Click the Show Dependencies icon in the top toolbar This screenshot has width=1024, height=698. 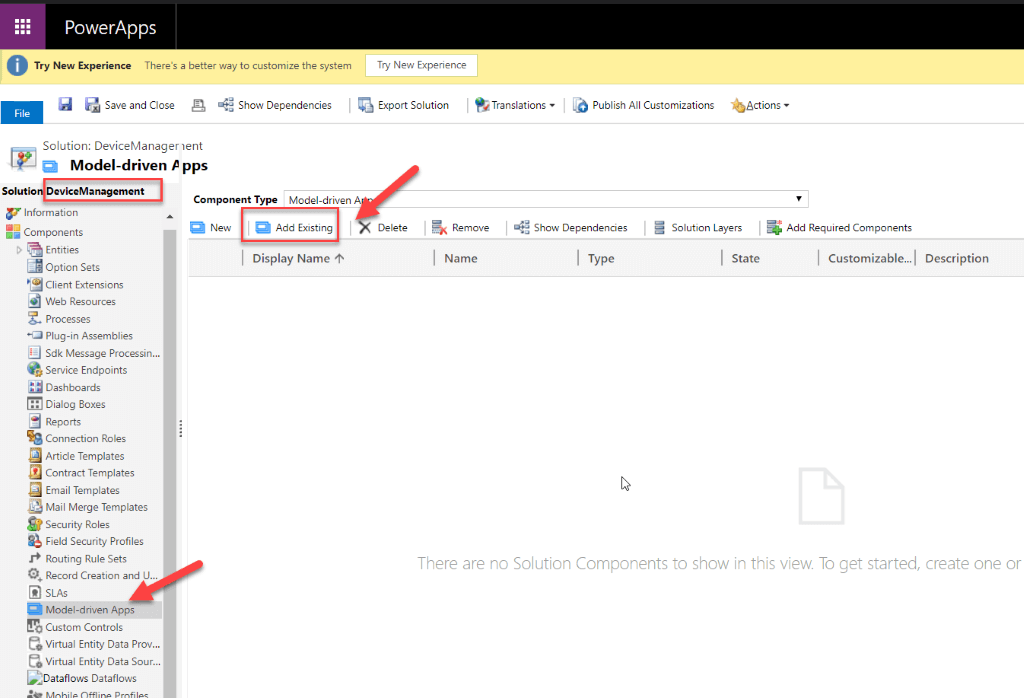(226, 104)
